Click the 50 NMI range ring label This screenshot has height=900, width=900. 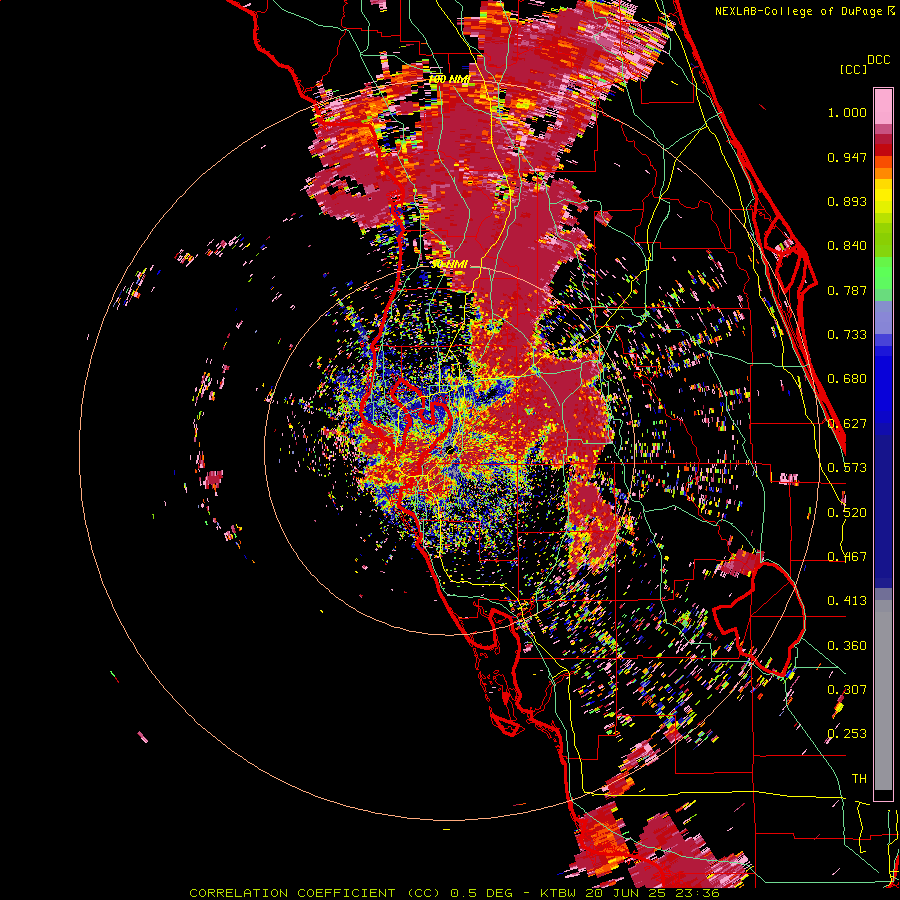point(449,264)
